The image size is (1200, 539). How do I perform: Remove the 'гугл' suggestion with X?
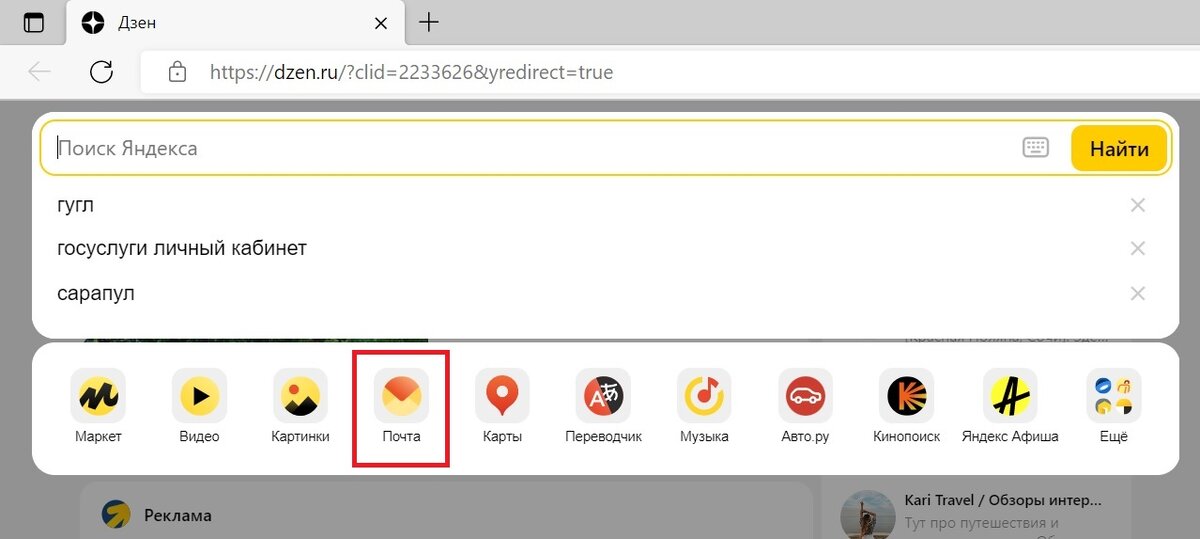click(1137, 205)
